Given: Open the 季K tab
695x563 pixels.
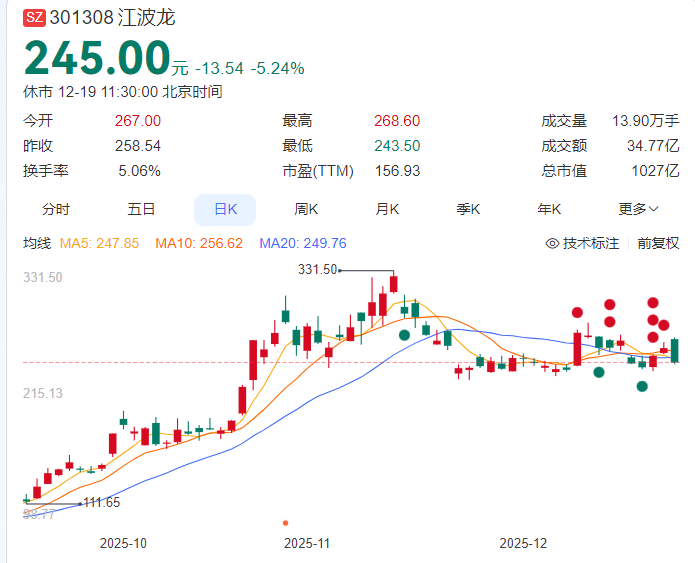Looking at the screenshot, I should 468,209.
